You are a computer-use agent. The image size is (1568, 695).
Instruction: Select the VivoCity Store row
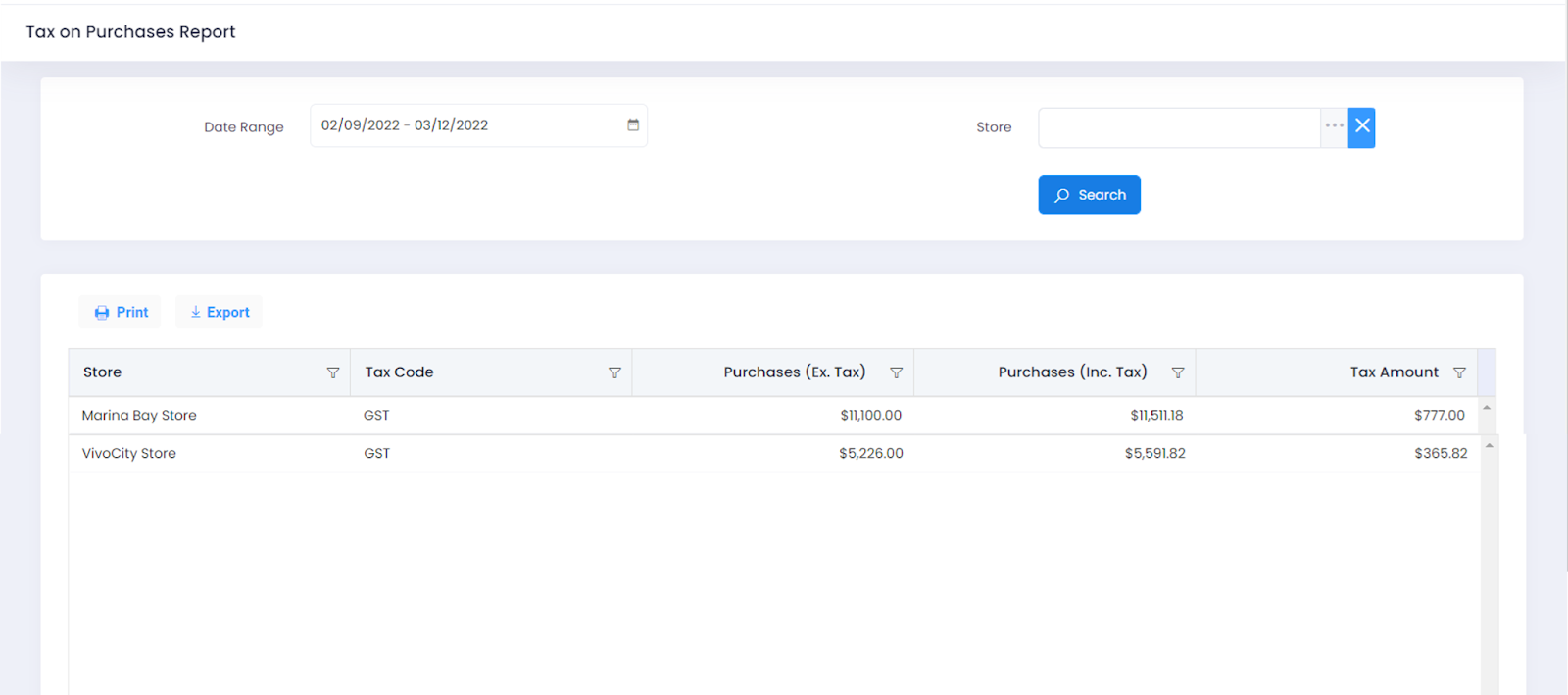129,454
